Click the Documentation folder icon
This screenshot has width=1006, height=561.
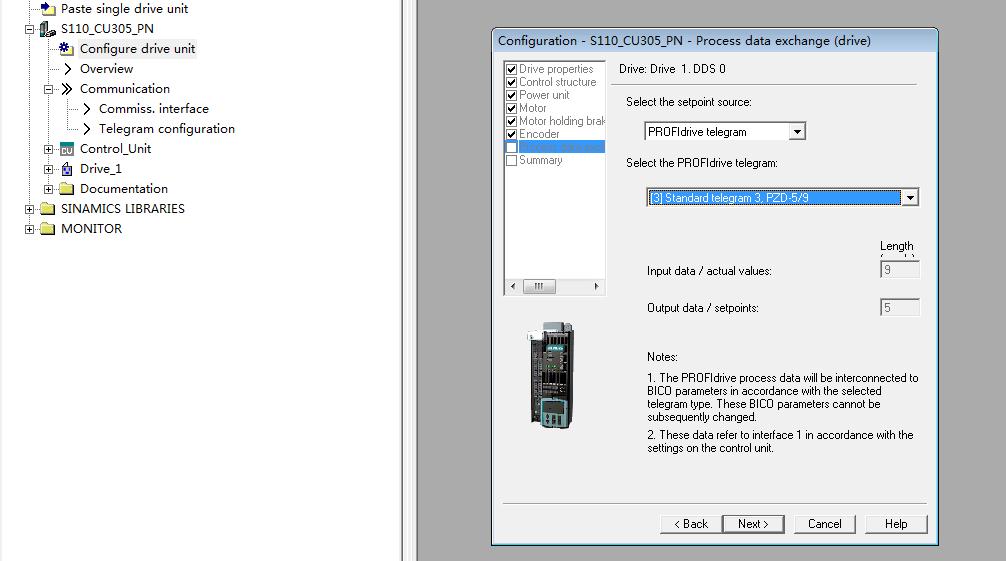[67, 189]
